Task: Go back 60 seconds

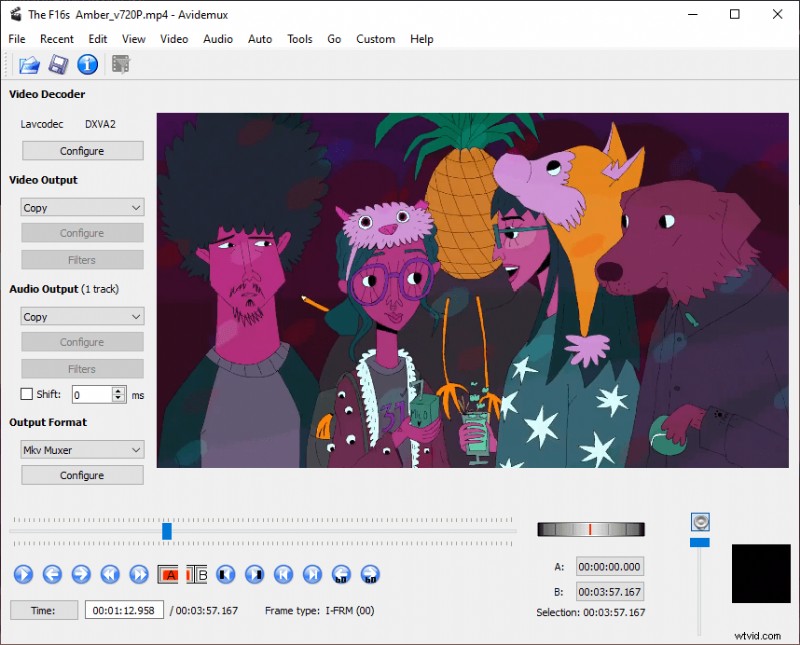Action: click(339, 574)
